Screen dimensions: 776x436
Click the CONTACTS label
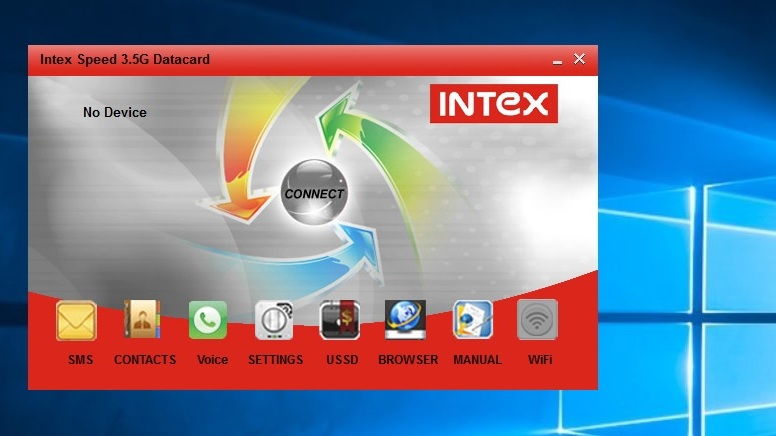(x=145, y=360)
